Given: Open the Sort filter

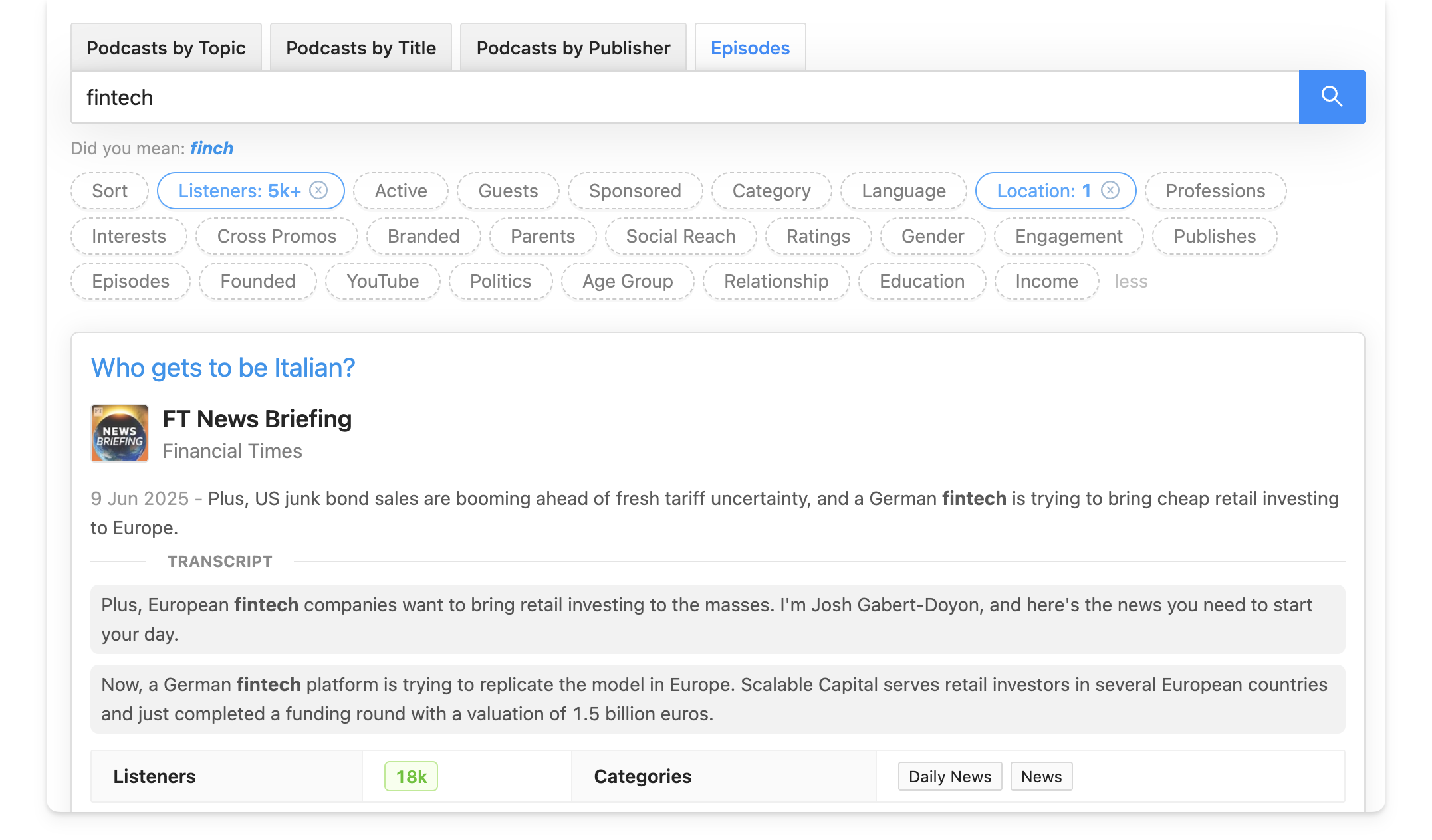Looking at the screenshot, I should (110, 191).
